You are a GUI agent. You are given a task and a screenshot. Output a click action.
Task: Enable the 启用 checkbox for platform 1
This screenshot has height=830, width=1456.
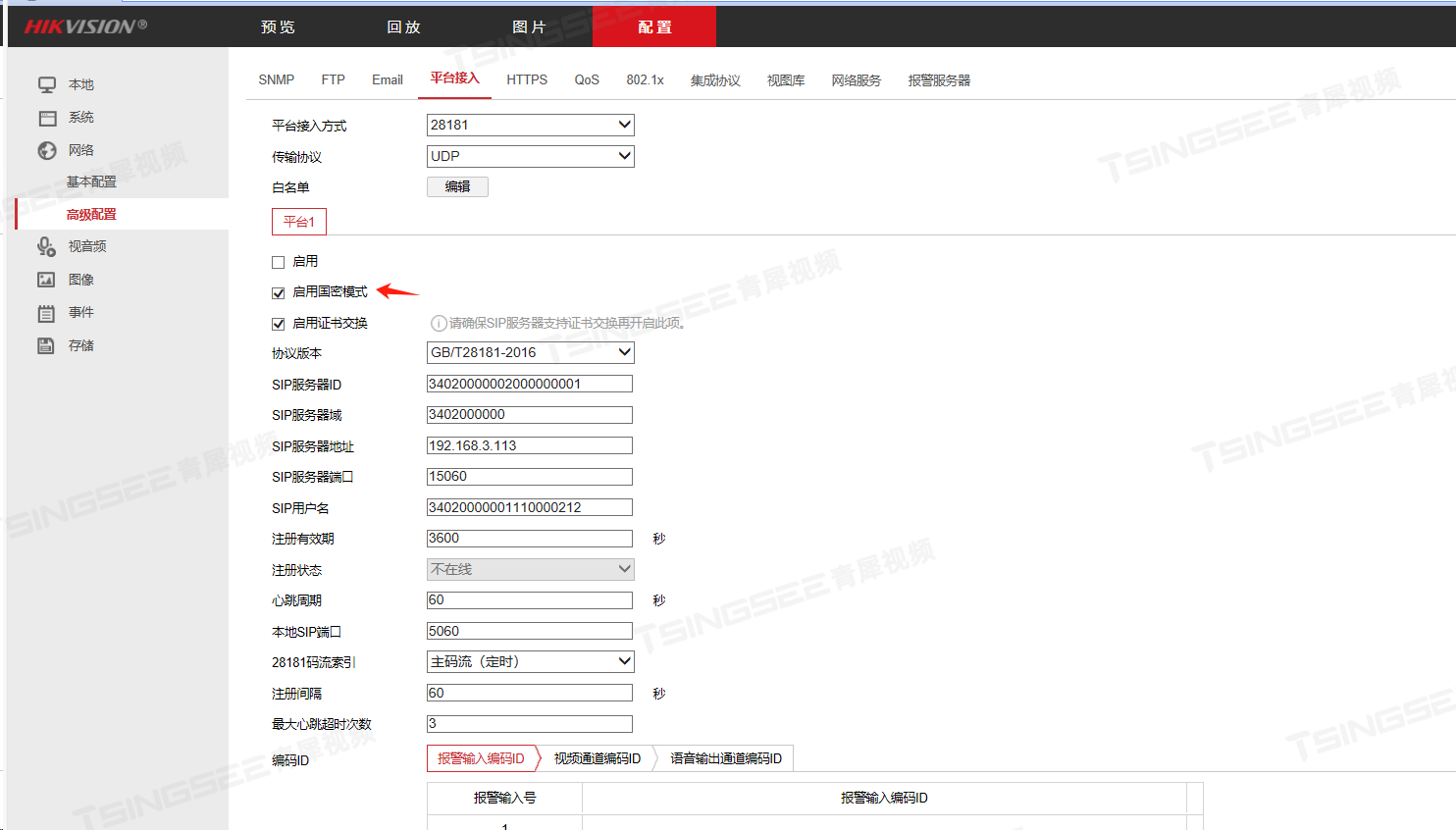(x=279, y=262)
